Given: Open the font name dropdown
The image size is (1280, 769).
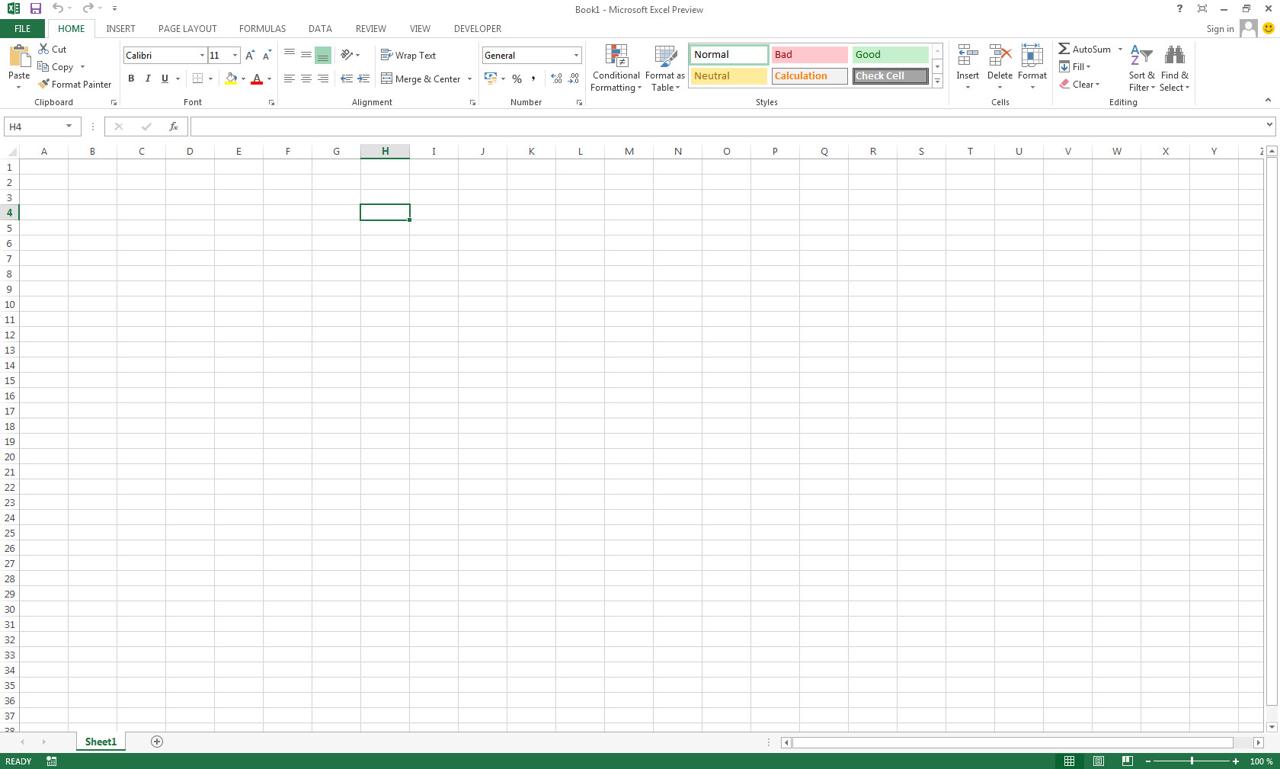Looking at the screenshot, I should pyautogui.click(x=202, y=56).
